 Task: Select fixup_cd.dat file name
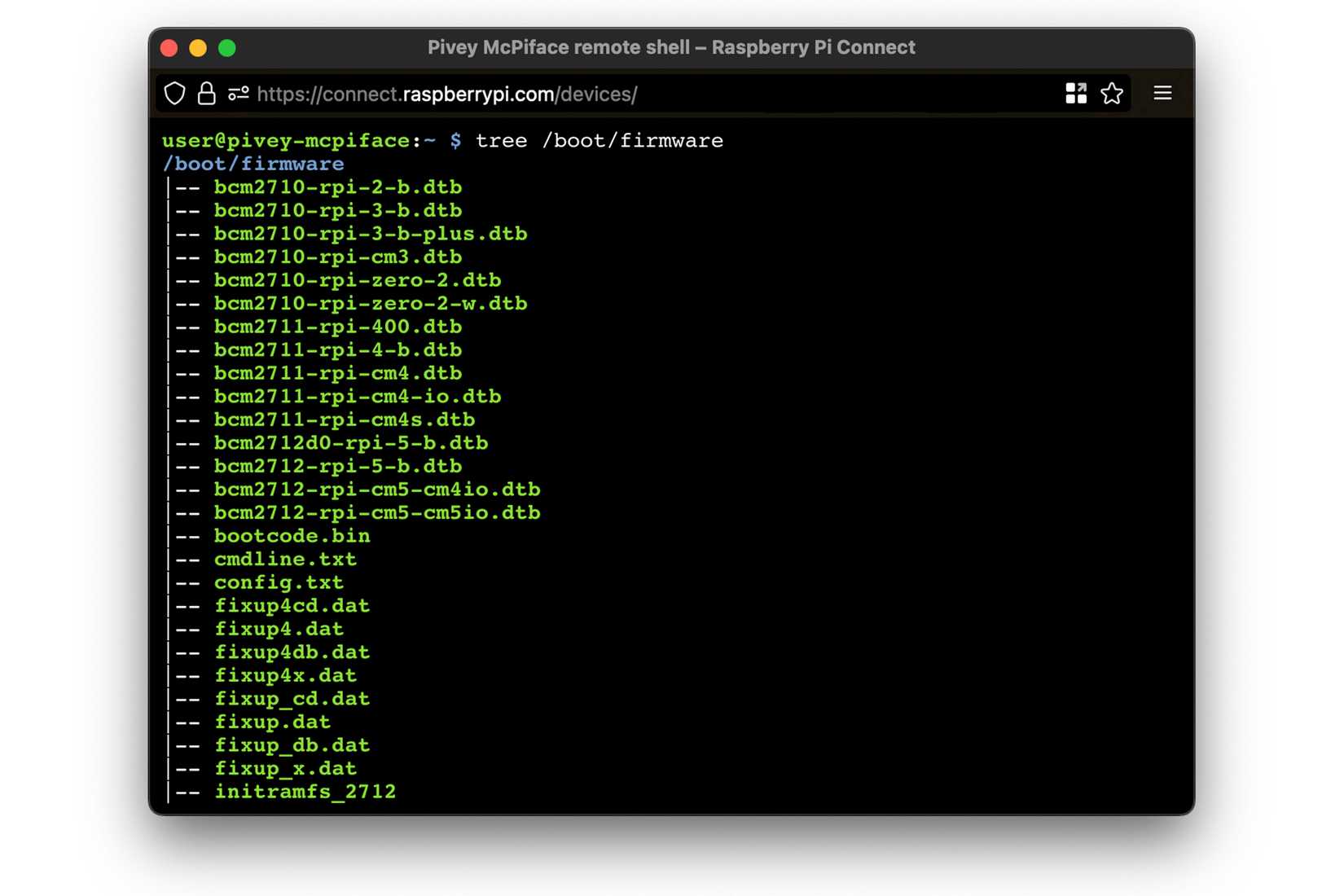click(292, 698)
